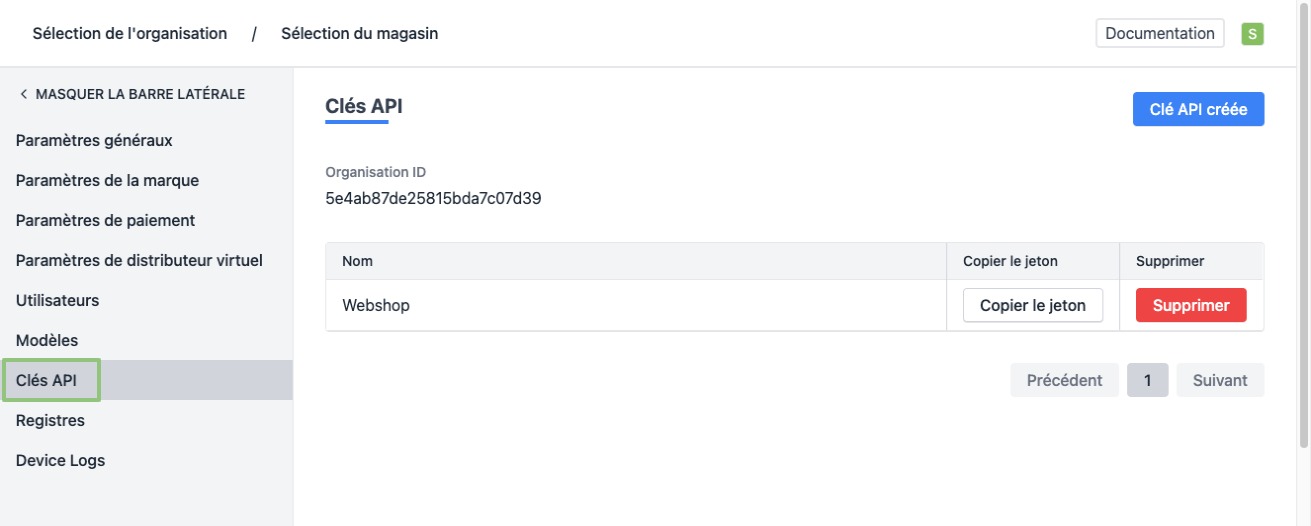Go to Paramètres de la marque
This screenshot has height=526, width=1311.
[x=107, y=180]
